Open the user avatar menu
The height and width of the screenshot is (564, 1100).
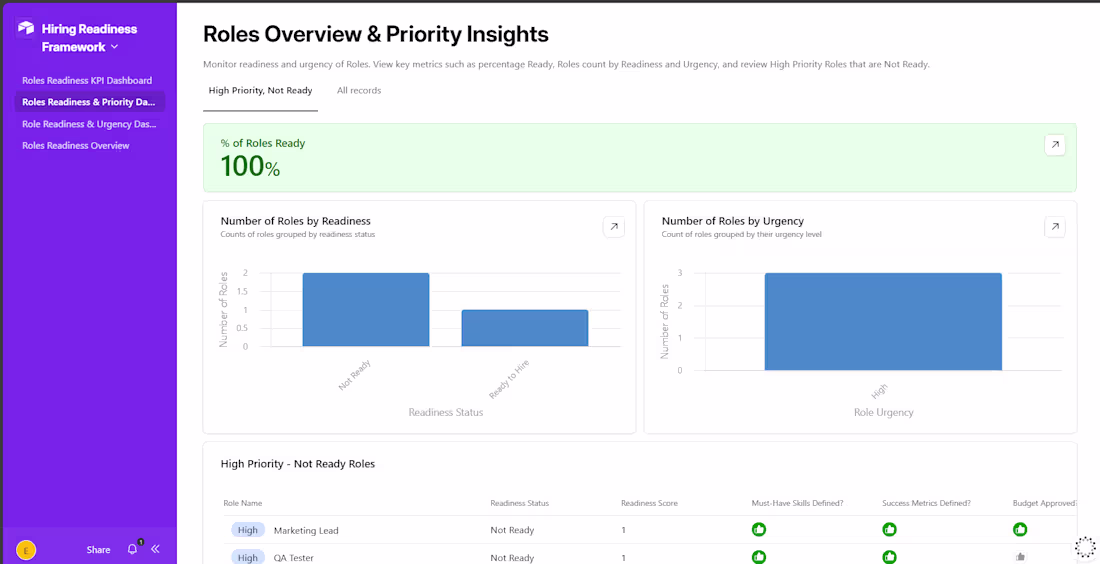coord(26,549)
